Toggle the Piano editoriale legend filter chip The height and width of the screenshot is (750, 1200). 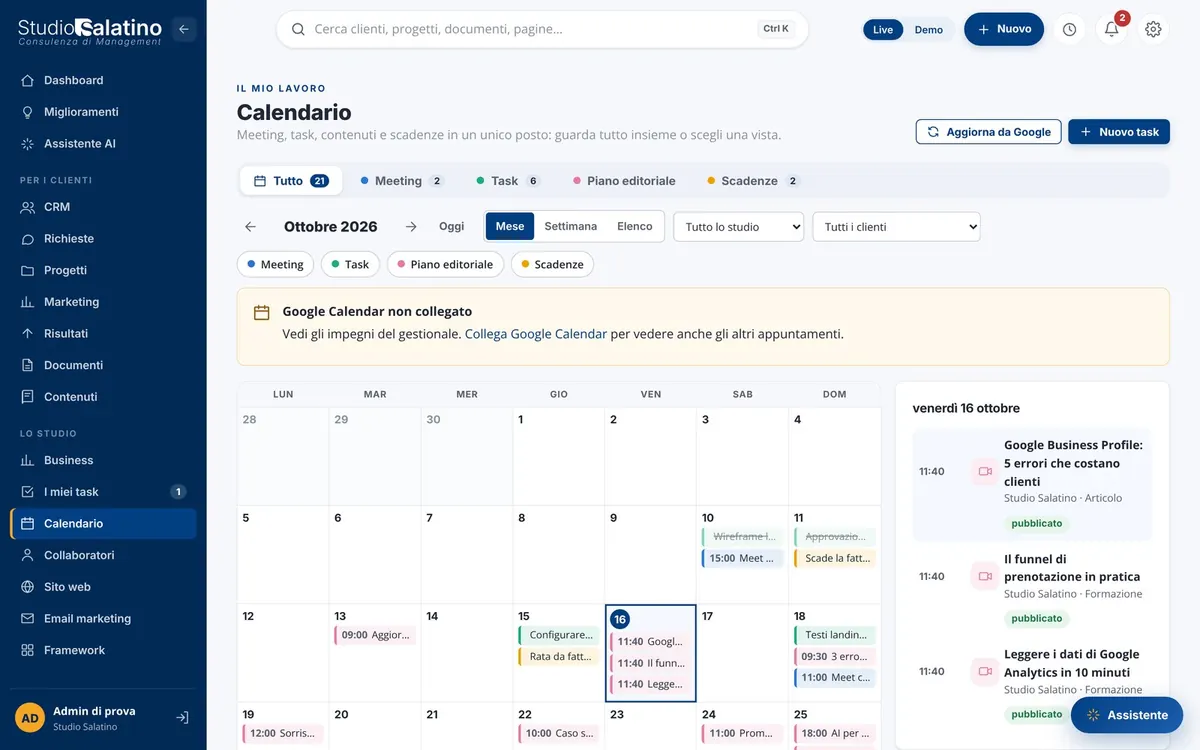445,264
